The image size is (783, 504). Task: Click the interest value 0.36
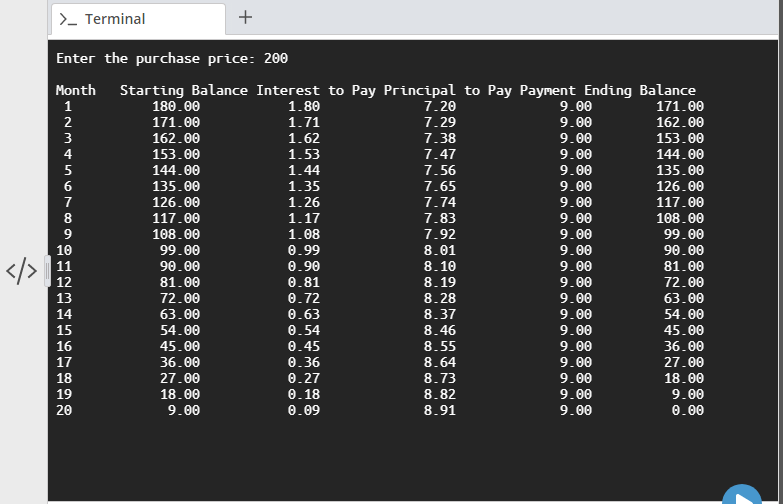[304, 362]
